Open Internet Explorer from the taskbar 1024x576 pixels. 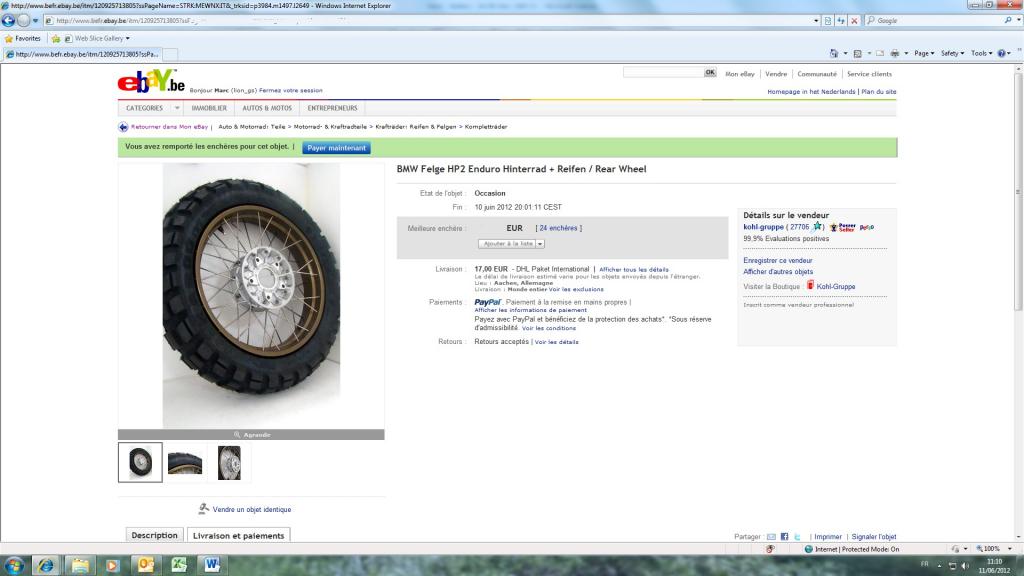pos(46,565)
